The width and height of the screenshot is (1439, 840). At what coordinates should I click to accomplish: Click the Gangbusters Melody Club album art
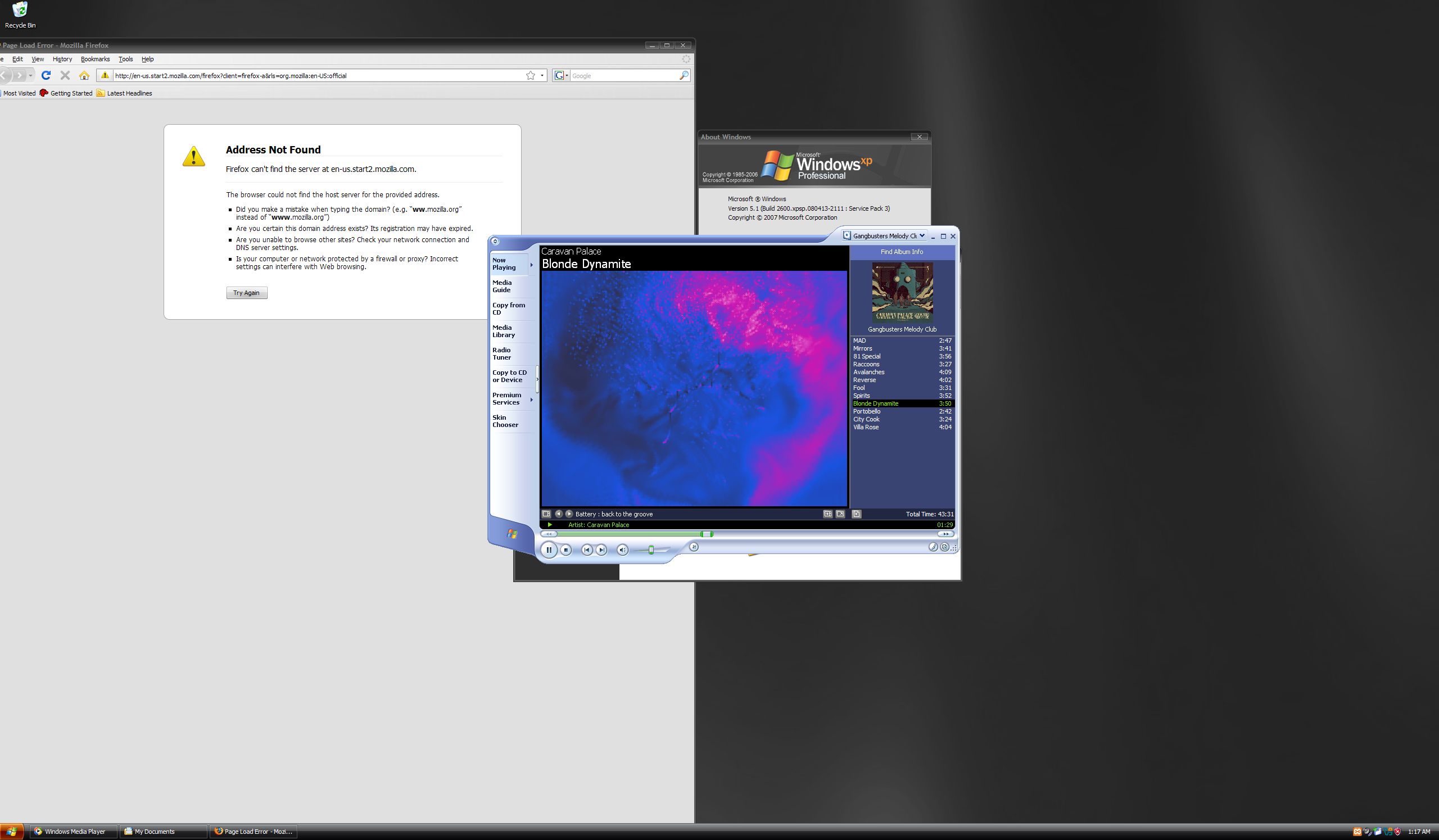902,293
